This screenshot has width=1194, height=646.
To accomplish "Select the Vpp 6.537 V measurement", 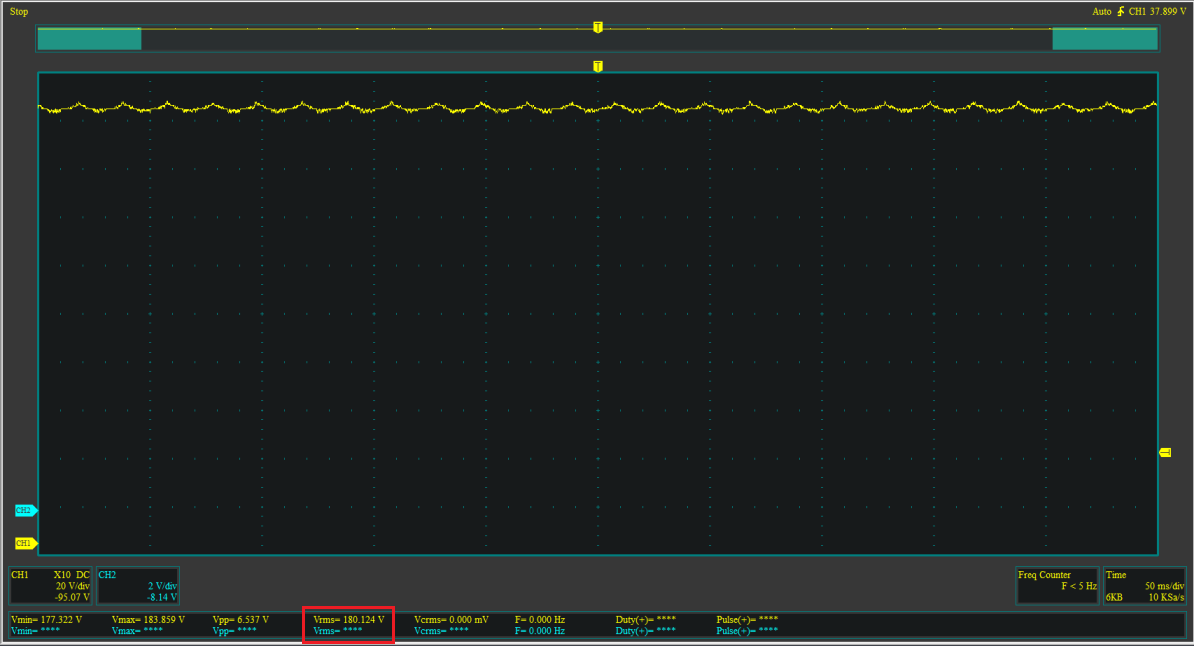I will [x=241, y=619].
